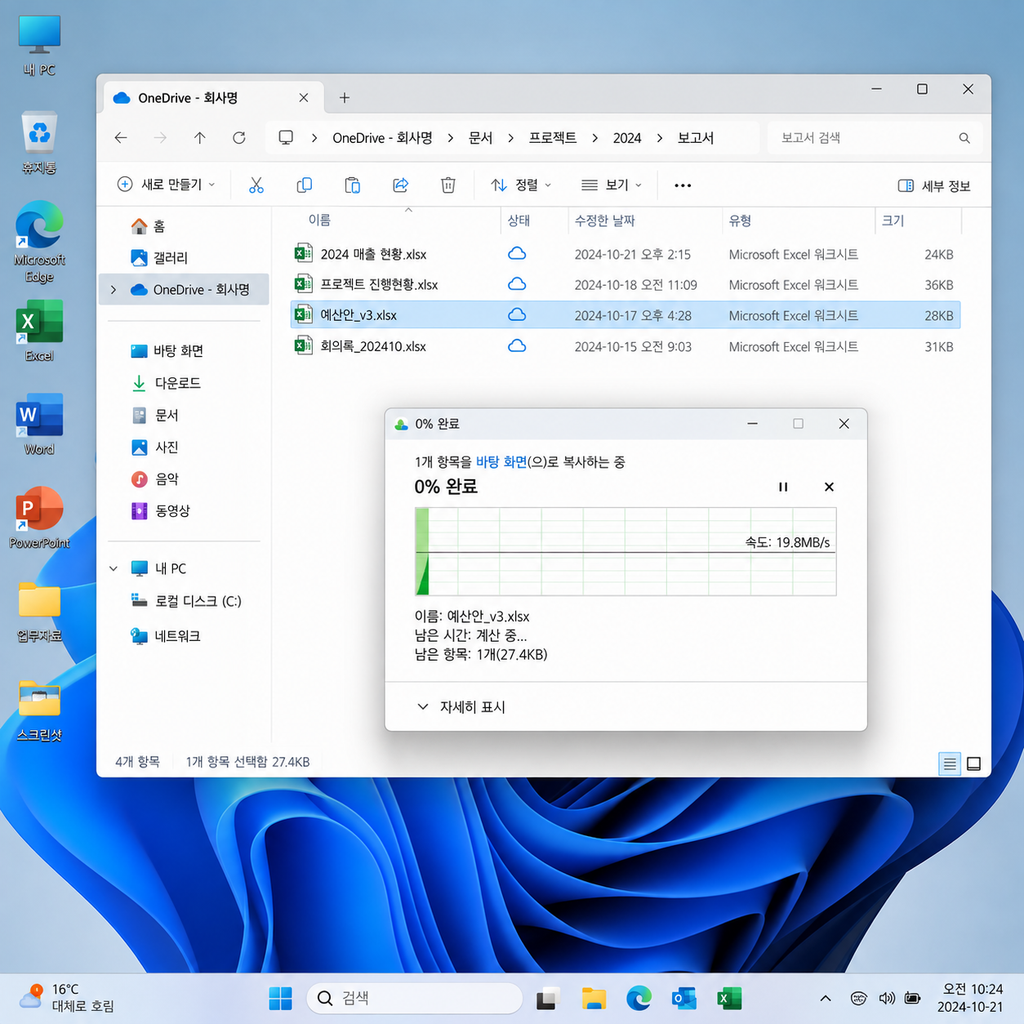Viewport: 1024px width, 1024px height.
Task: Close the OneDrive - 회사명 tab
Action: tap(304, 98)
